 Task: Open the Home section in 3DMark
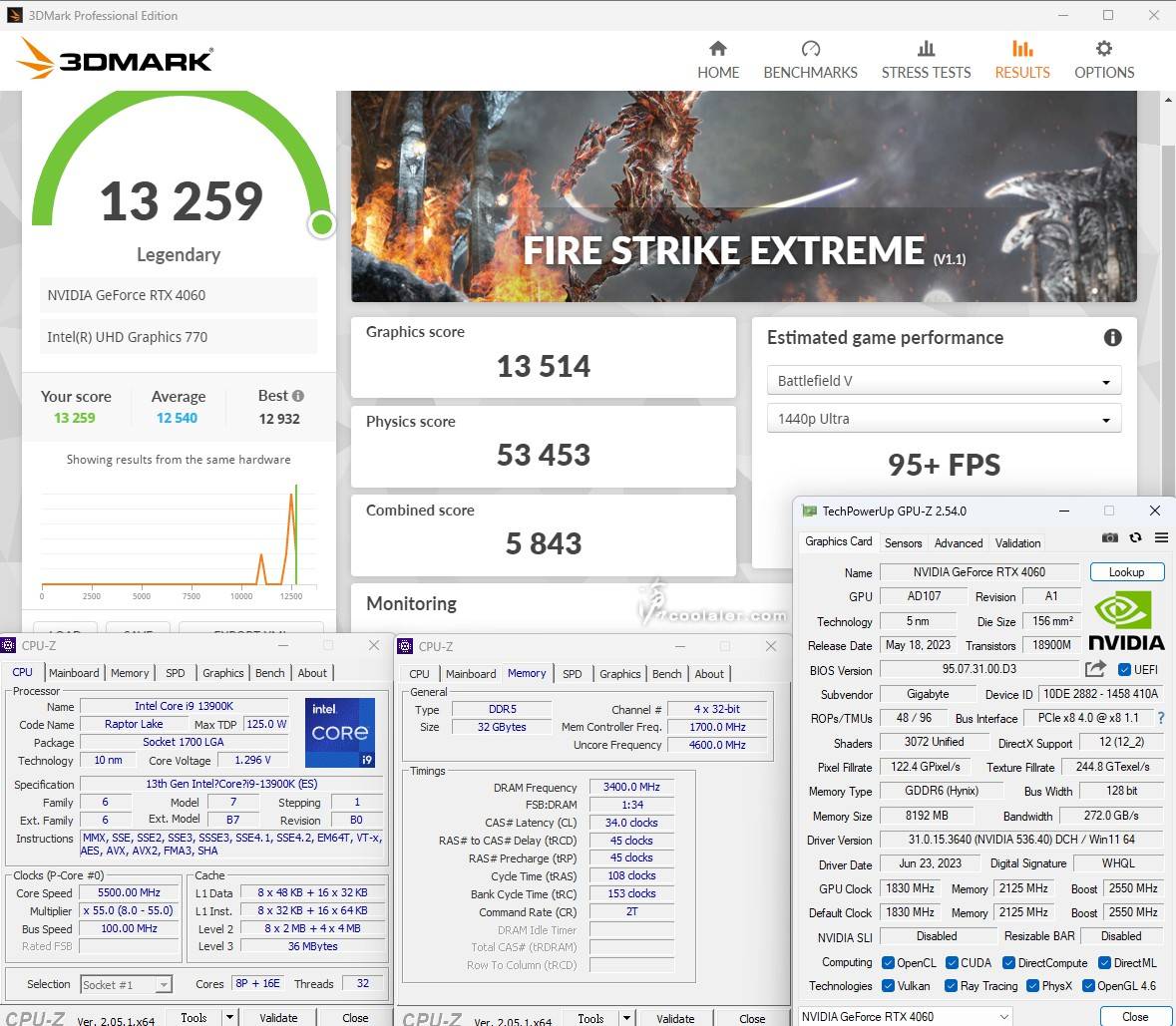pyautogui.click(x=718, y=60)
